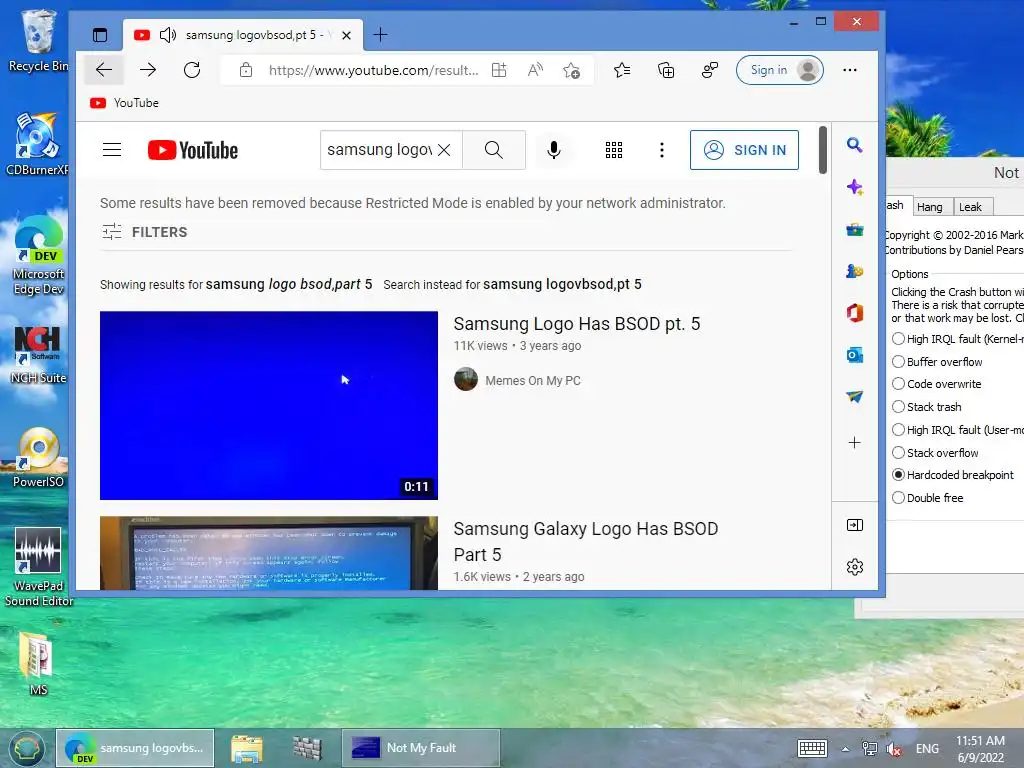Play the blue Samsung Logo BSOD thumbnail

click(269, 406)
